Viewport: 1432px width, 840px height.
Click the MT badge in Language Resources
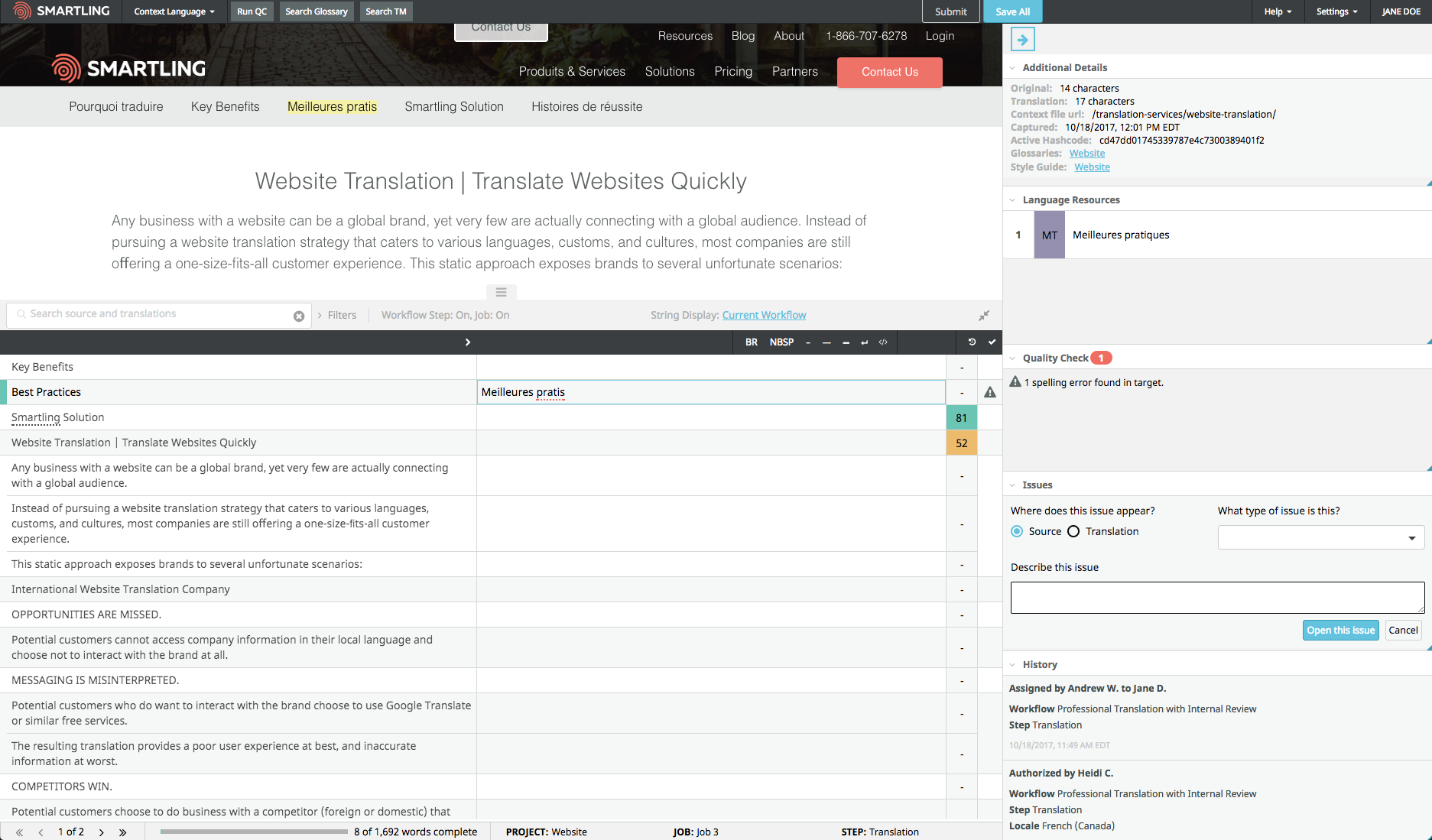click(1049, 235)
